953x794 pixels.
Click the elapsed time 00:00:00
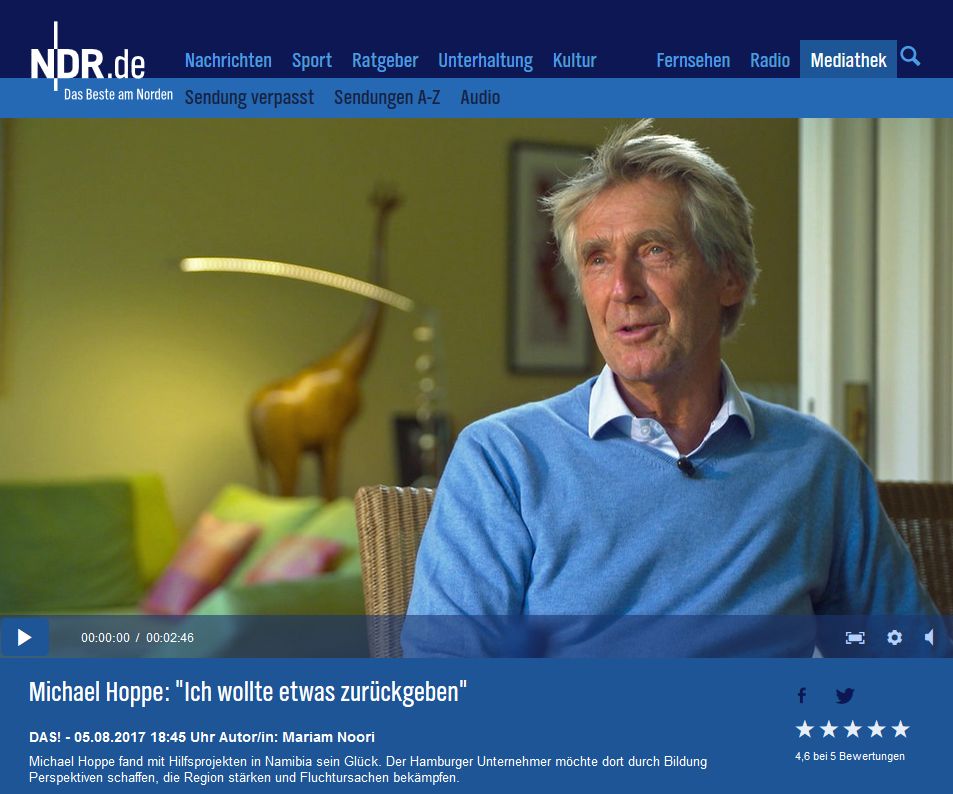105,638
